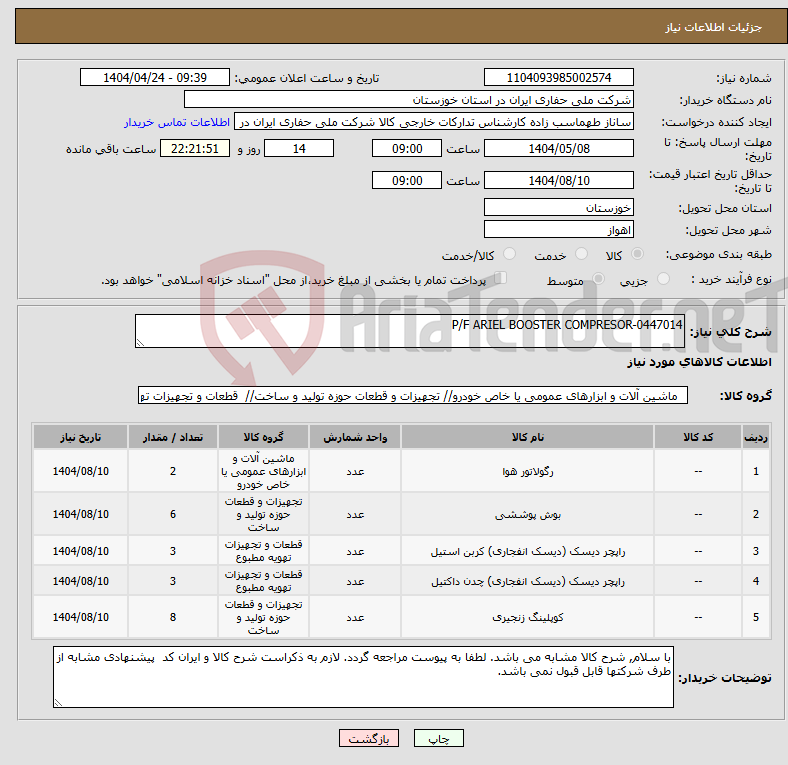Click the گروه کالا column header
This screenshot has width=788, height=765.
pos(263,437)
